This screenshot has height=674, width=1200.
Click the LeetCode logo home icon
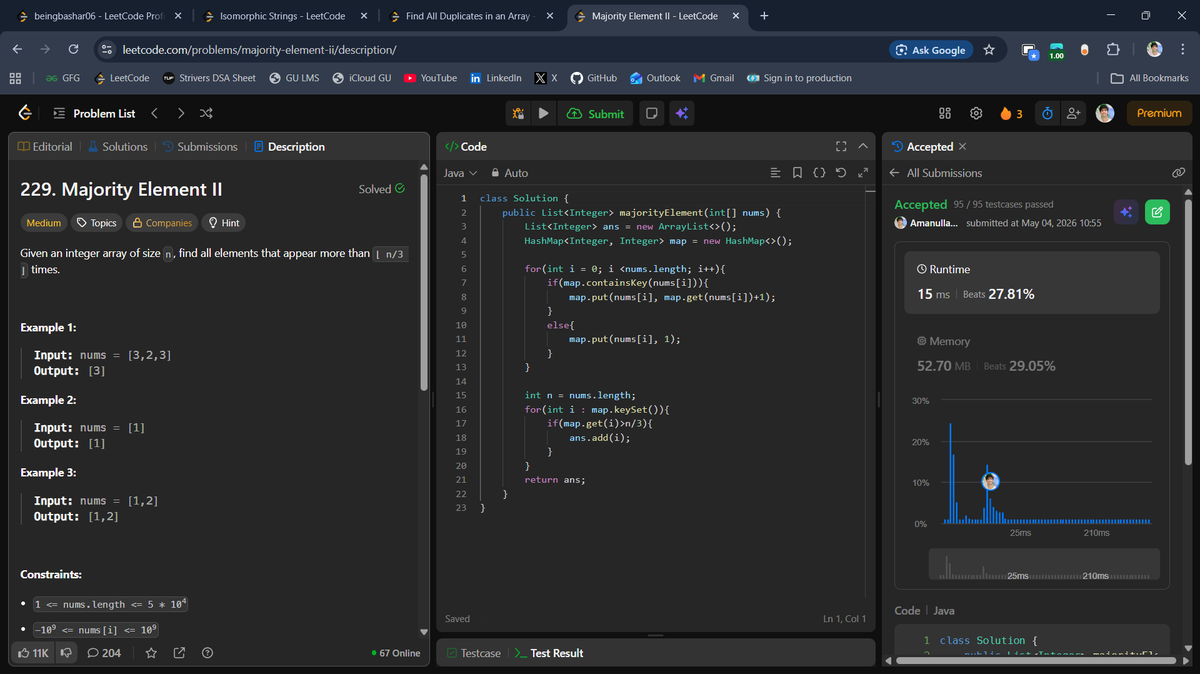(24, 113)
